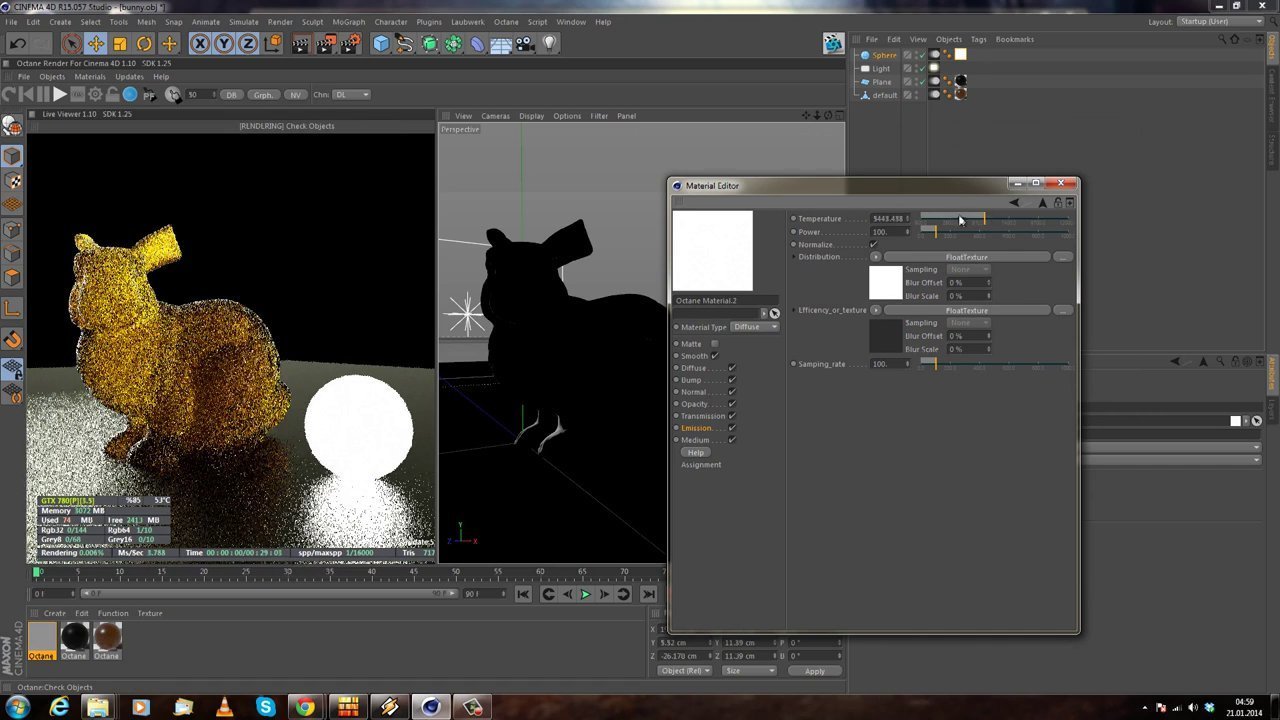Click the Undo arrow in the main toolbar
1280x720 pixels.
pyautogui.click(x=17, y=43)
